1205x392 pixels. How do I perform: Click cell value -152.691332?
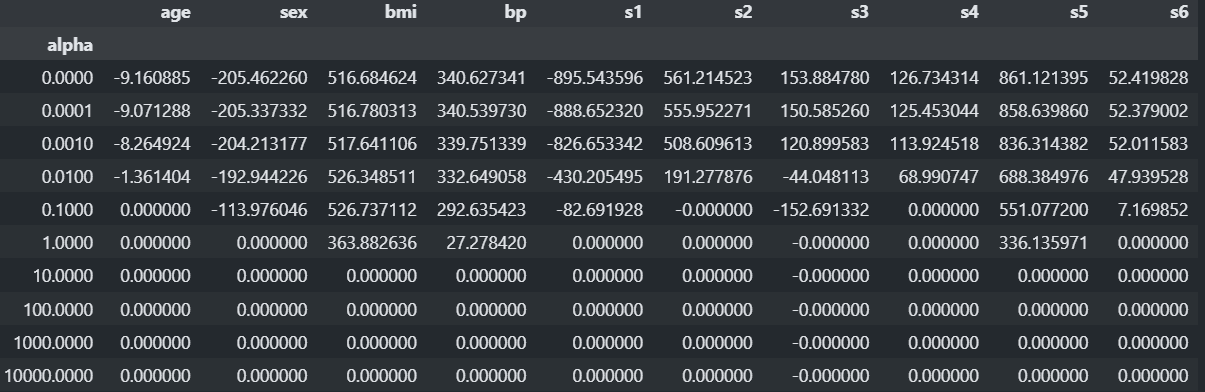tap(822, 209)
